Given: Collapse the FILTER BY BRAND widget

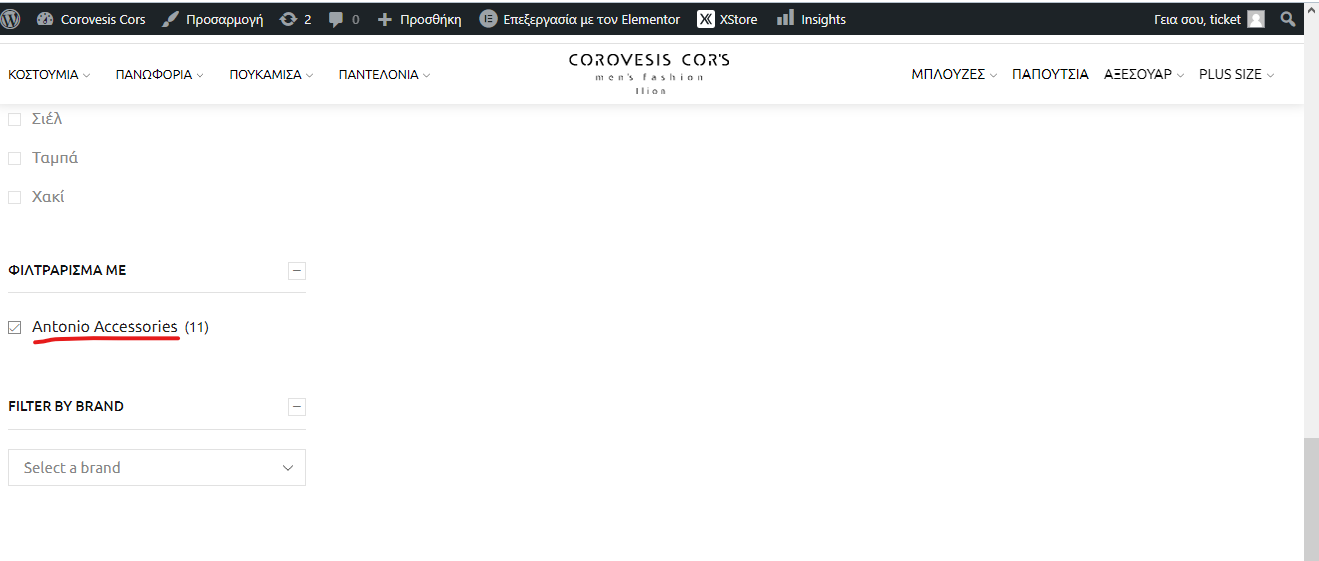Looking at the screenshot, I should point(297,406).
